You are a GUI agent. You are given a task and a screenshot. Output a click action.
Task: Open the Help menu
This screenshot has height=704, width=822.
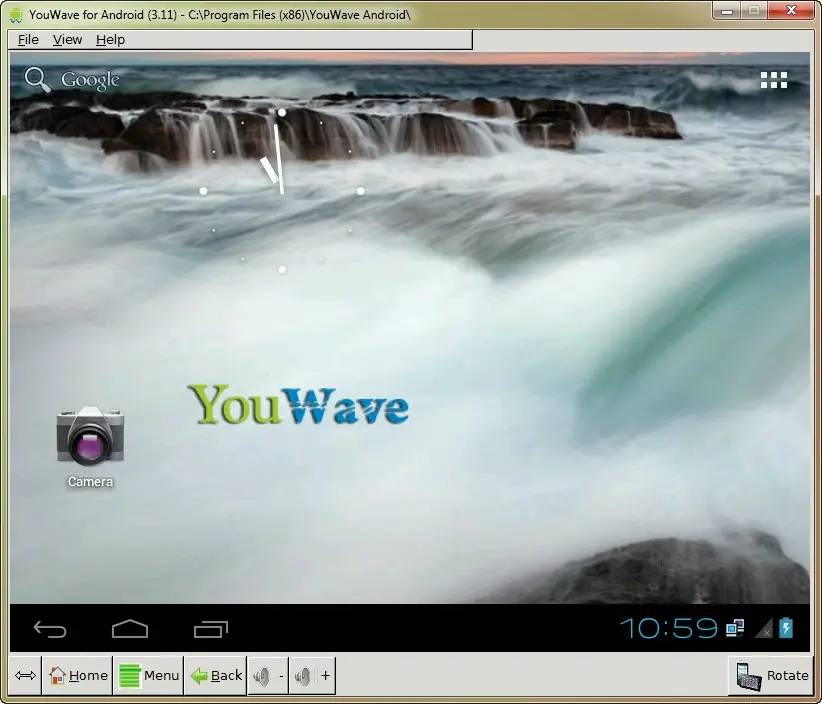(x=110, y=40)
